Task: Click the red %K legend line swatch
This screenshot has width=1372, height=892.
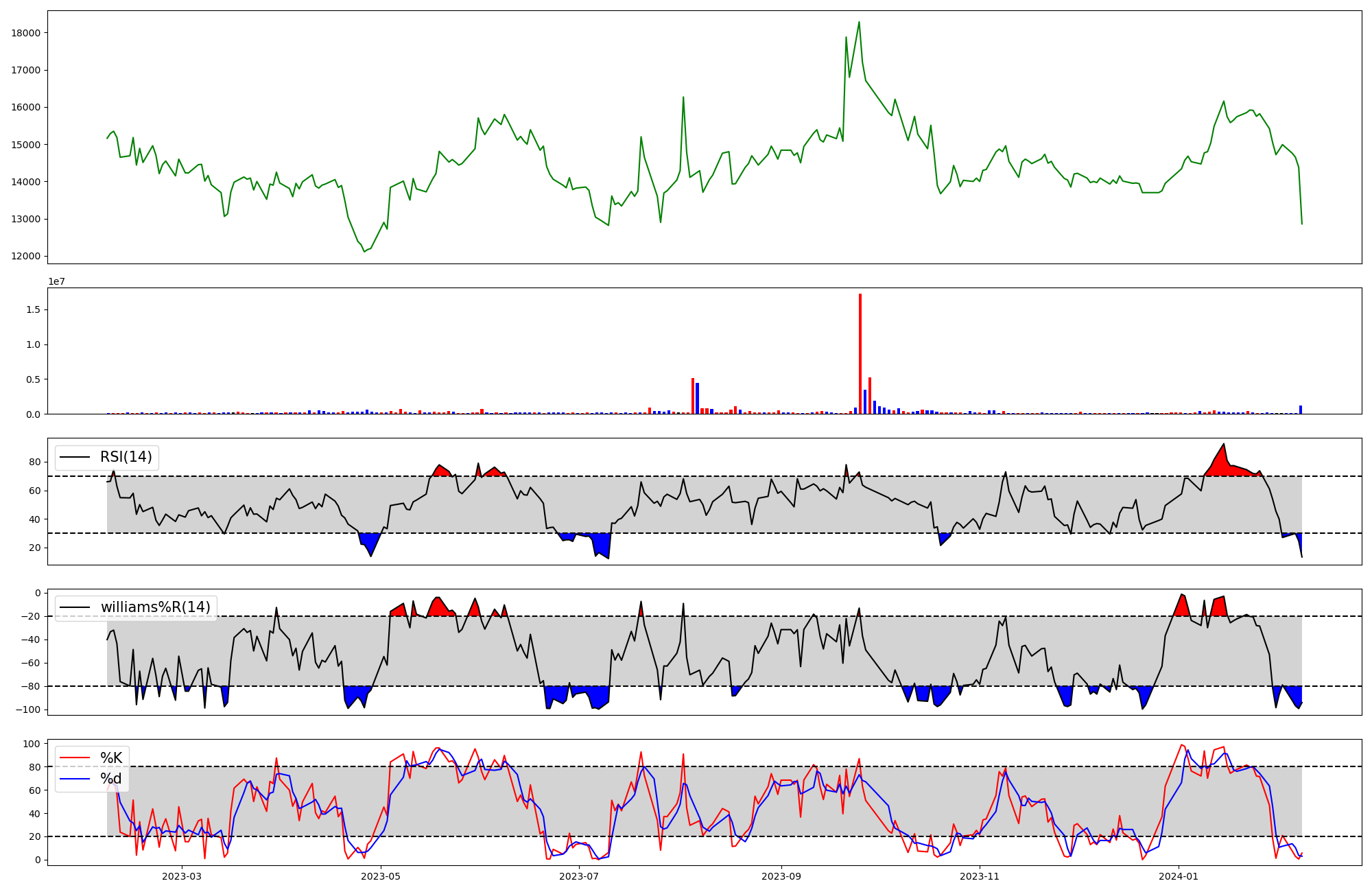Action: pos(75,758)
